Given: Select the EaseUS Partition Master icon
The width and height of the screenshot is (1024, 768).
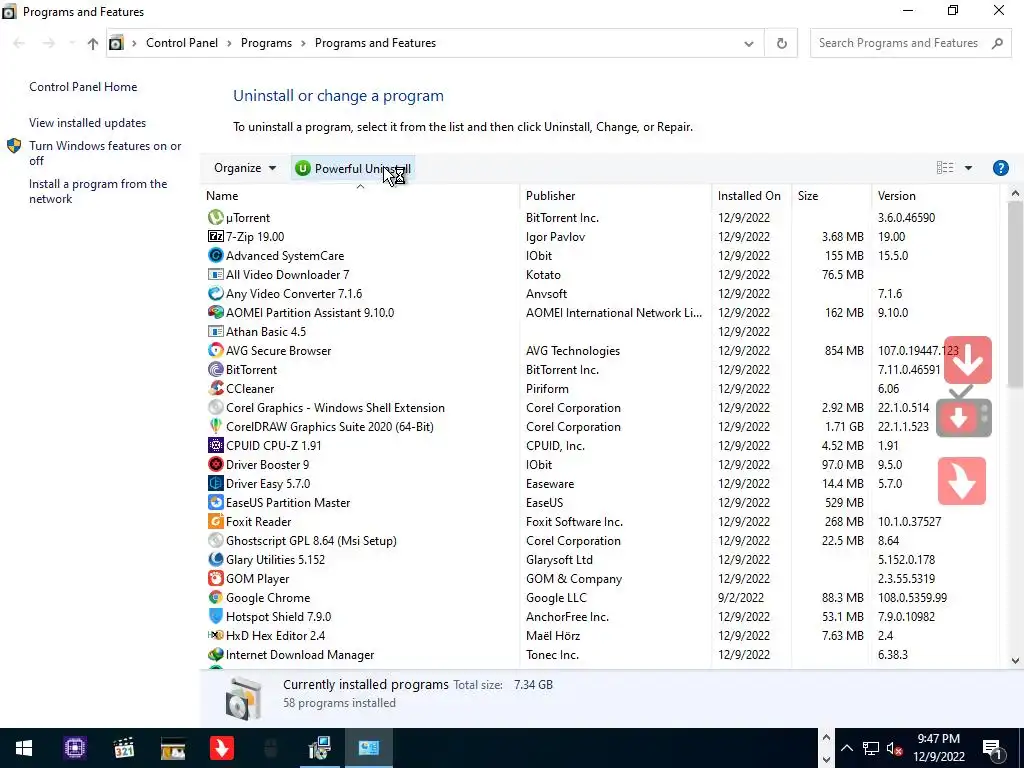Looking at the screenshot, I should click(216, 502).
